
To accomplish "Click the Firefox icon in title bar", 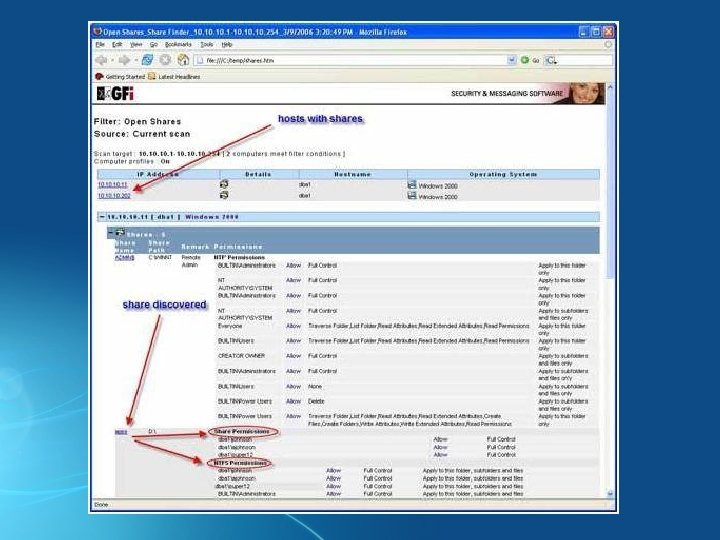I will click(97, 32).
